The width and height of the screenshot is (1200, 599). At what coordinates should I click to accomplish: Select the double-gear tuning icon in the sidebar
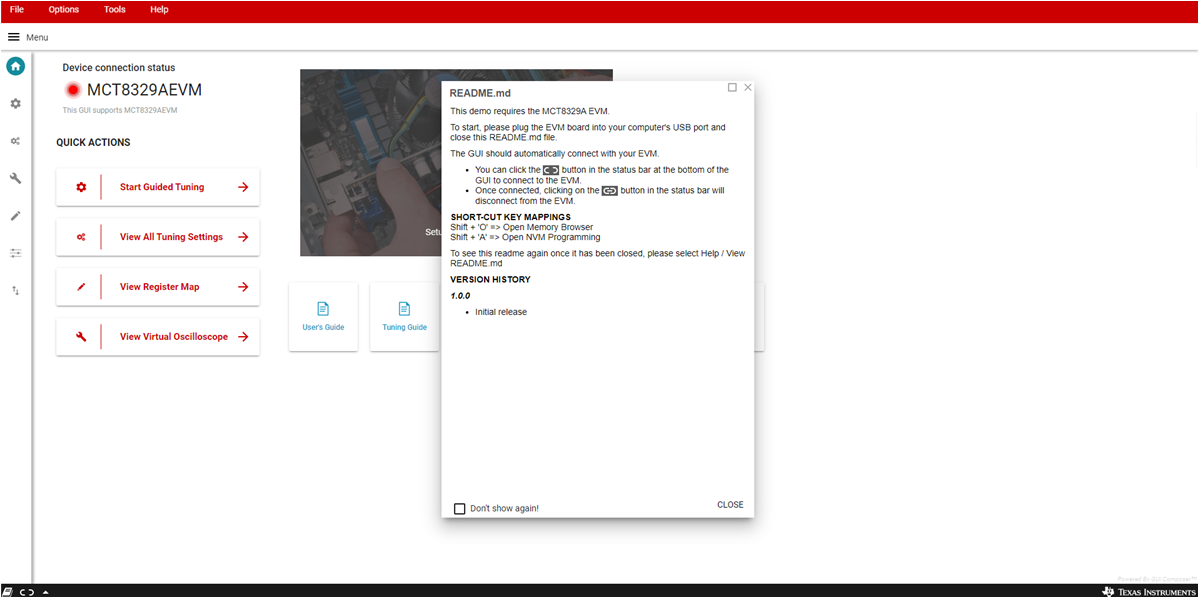[15, 141]
